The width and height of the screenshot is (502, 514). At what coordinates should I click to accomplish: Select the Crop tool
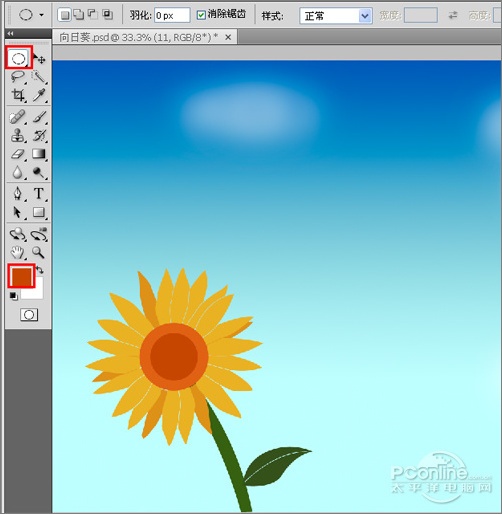[x=18, y=95]
